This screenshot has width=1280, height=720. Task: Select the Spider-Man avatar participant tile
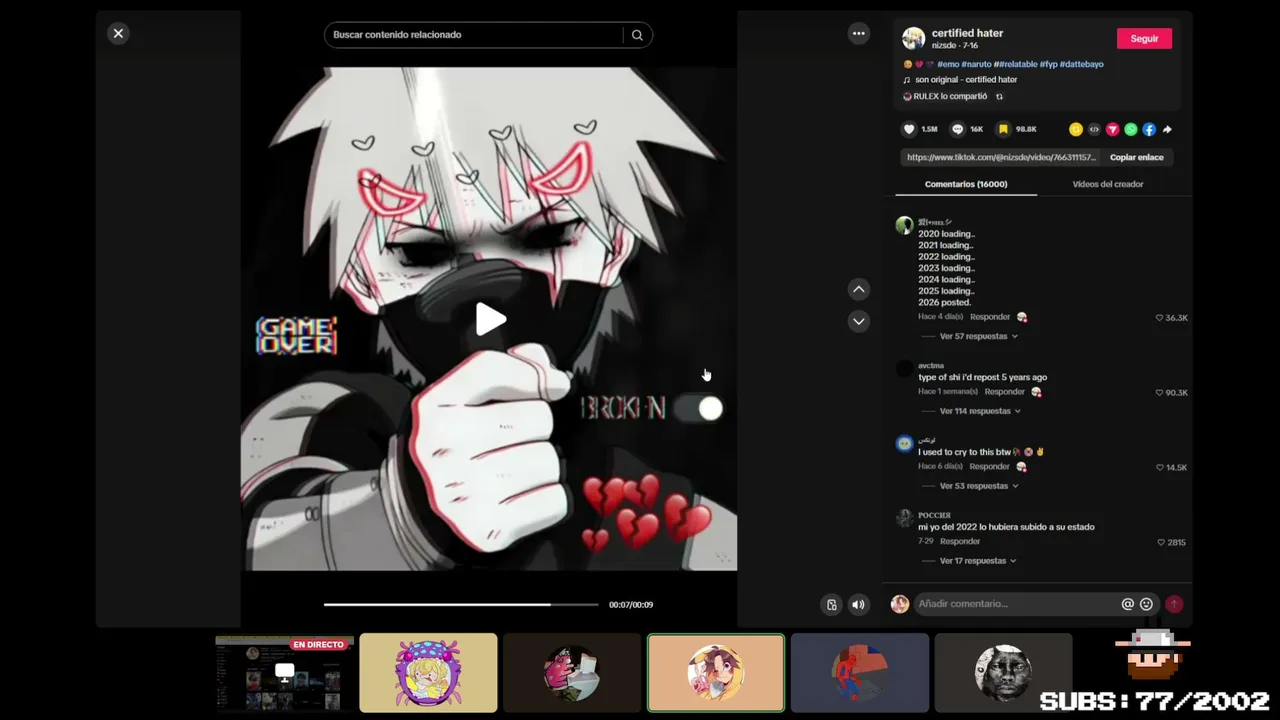click(860, 673)
